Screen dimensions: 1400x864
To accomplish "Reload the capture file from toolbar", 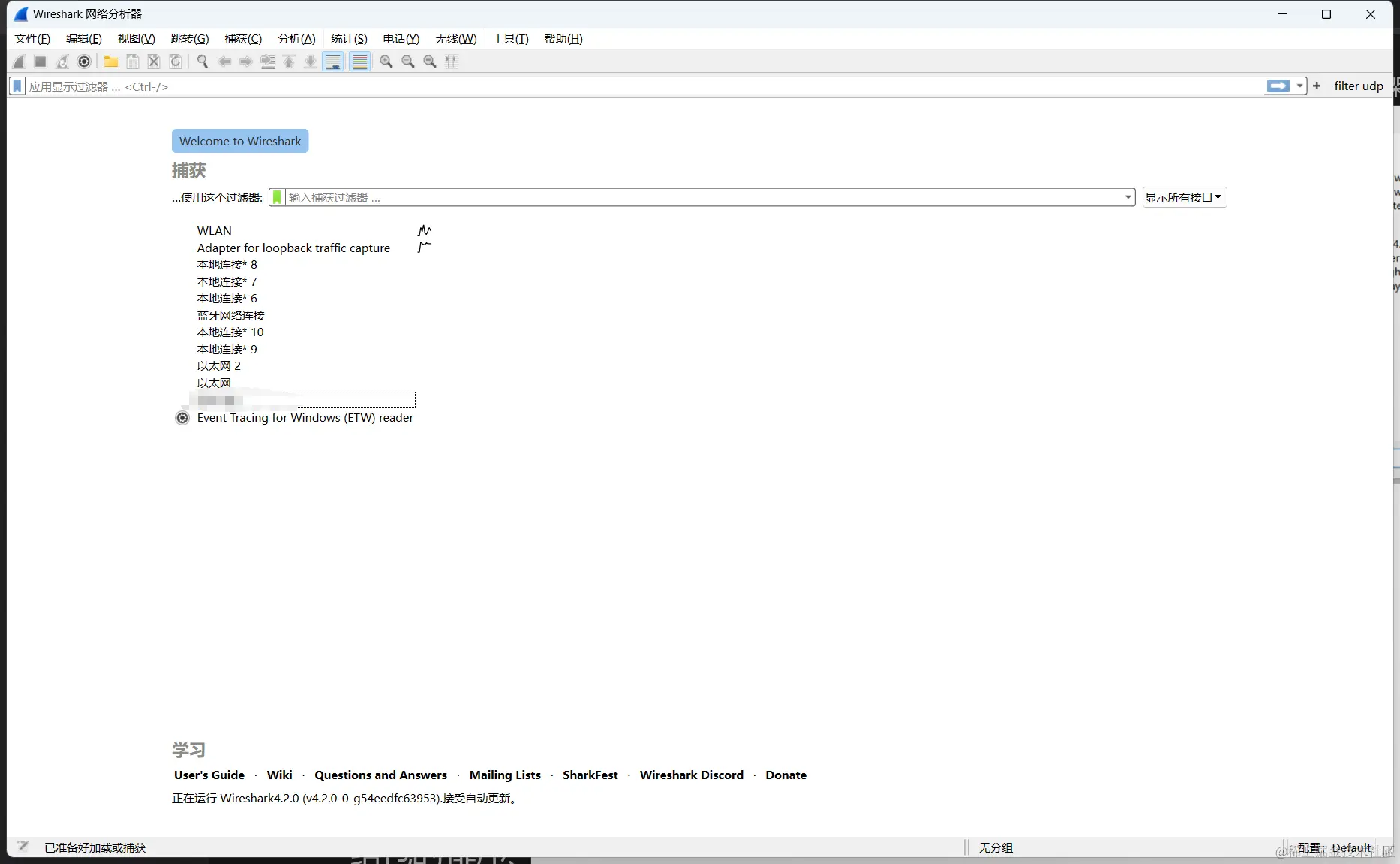I will point(176,61).
